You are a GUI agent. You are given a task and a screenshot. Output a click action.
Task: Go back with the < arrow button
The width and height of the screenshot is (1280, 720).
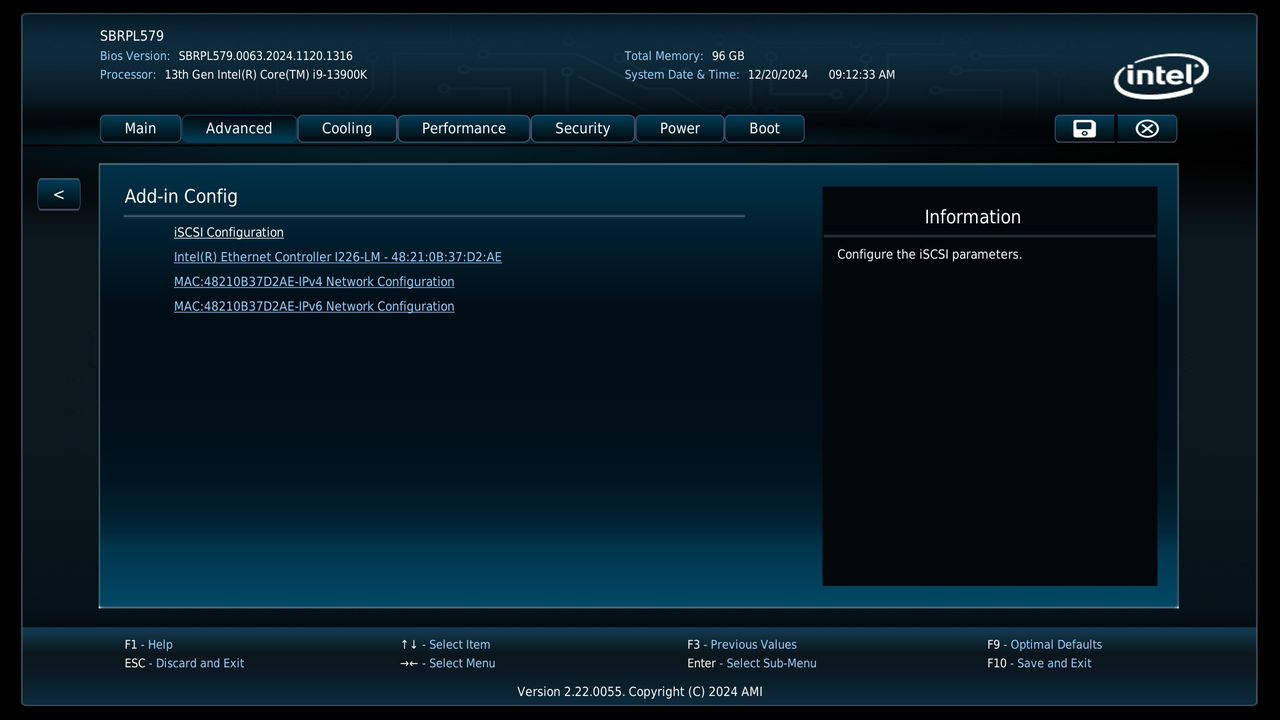59,194
